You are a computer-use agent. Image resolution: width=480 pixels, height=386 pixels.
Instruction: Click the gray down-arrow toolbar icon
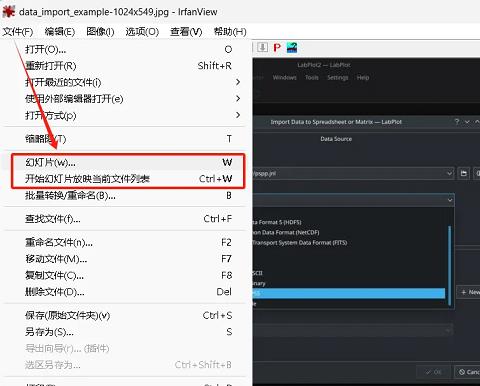[262, 47]
